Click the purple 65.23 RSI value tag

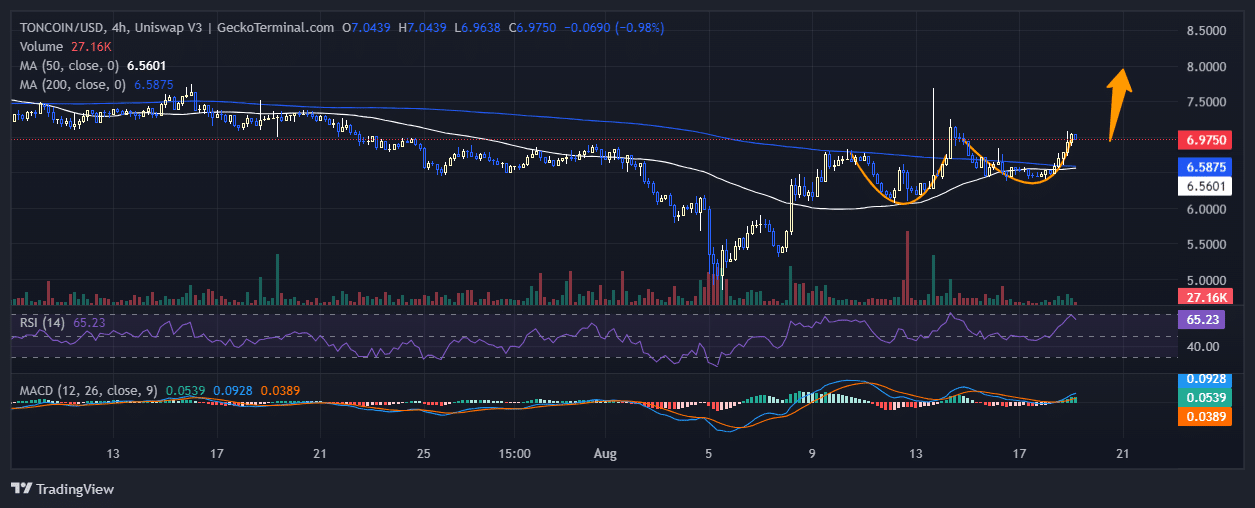(1204, 320)
